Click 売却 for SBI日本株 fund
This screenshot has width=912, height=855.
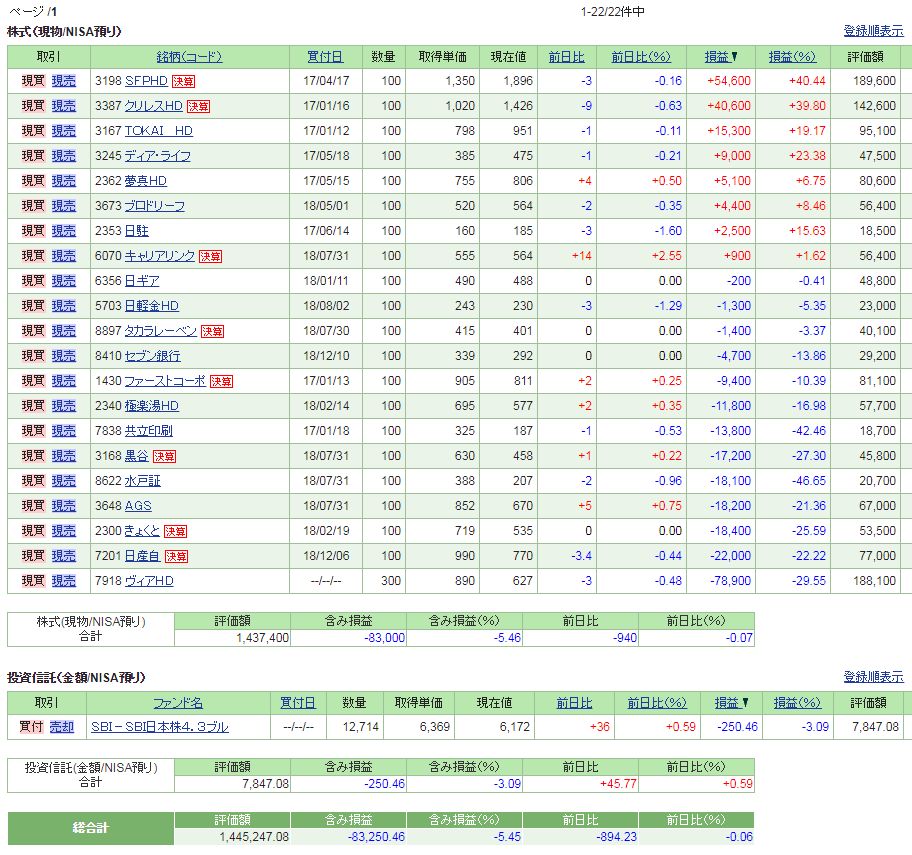pyautogui.click(x=62, y=727)
